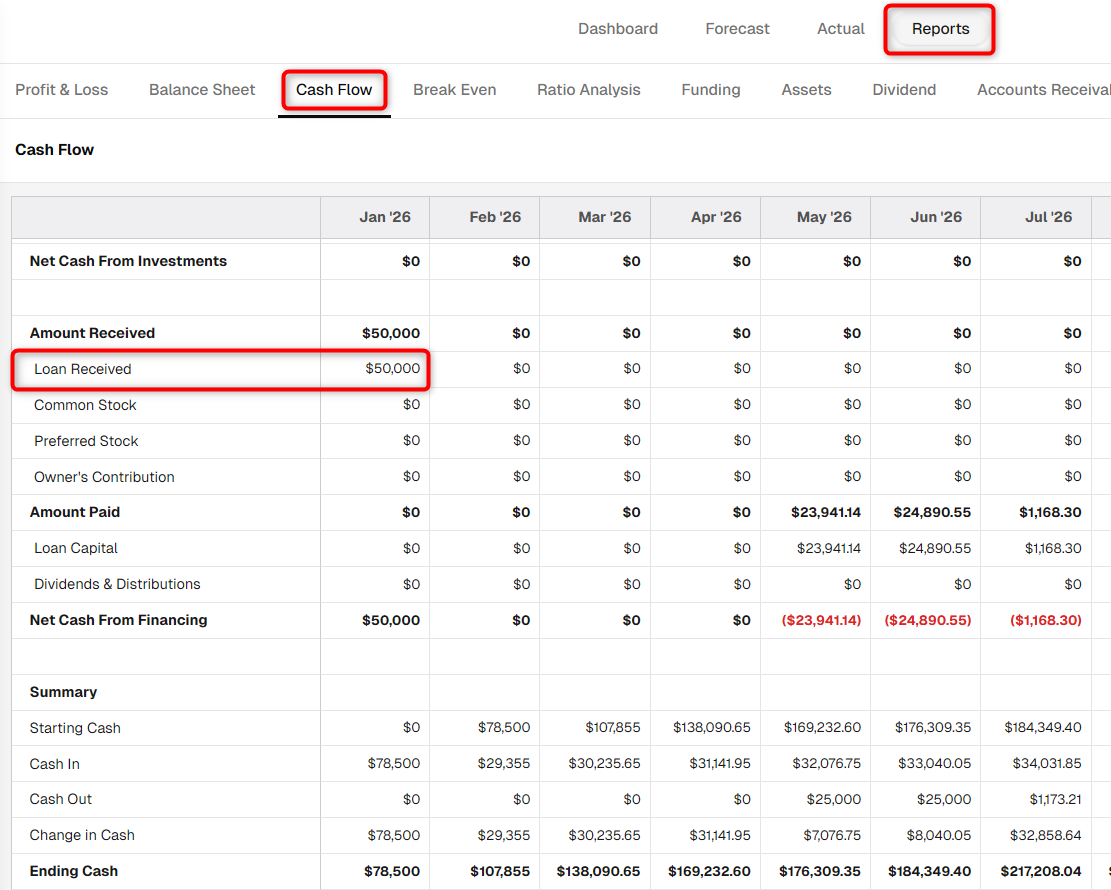This screenshot has width=1111, height=890.
Task: Open the Accounts Receivable report tab
Action: tap(1044, 90)
